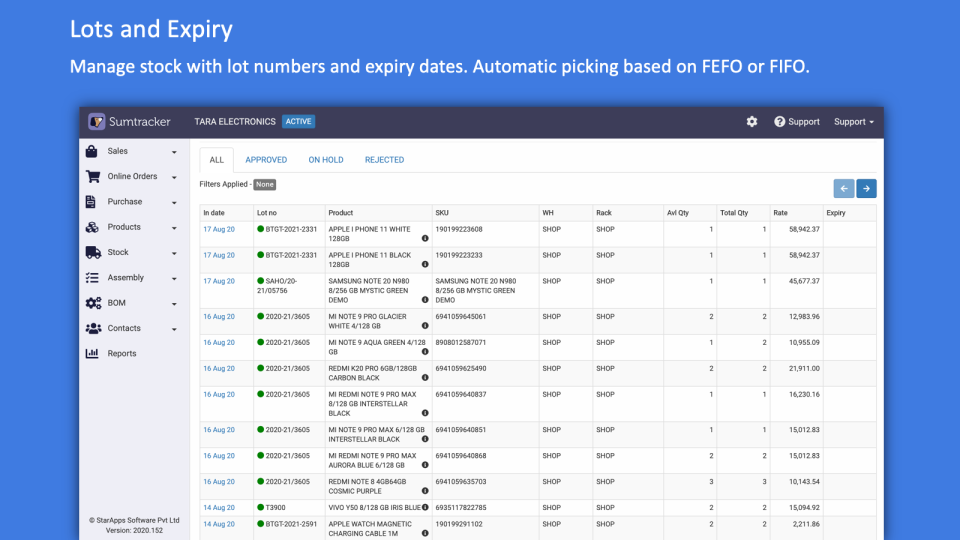Click info icon for MI Note 9 Pro Max Interstellar 6/128
This screenshot has width=960, height=540.
tap(425, 439)
